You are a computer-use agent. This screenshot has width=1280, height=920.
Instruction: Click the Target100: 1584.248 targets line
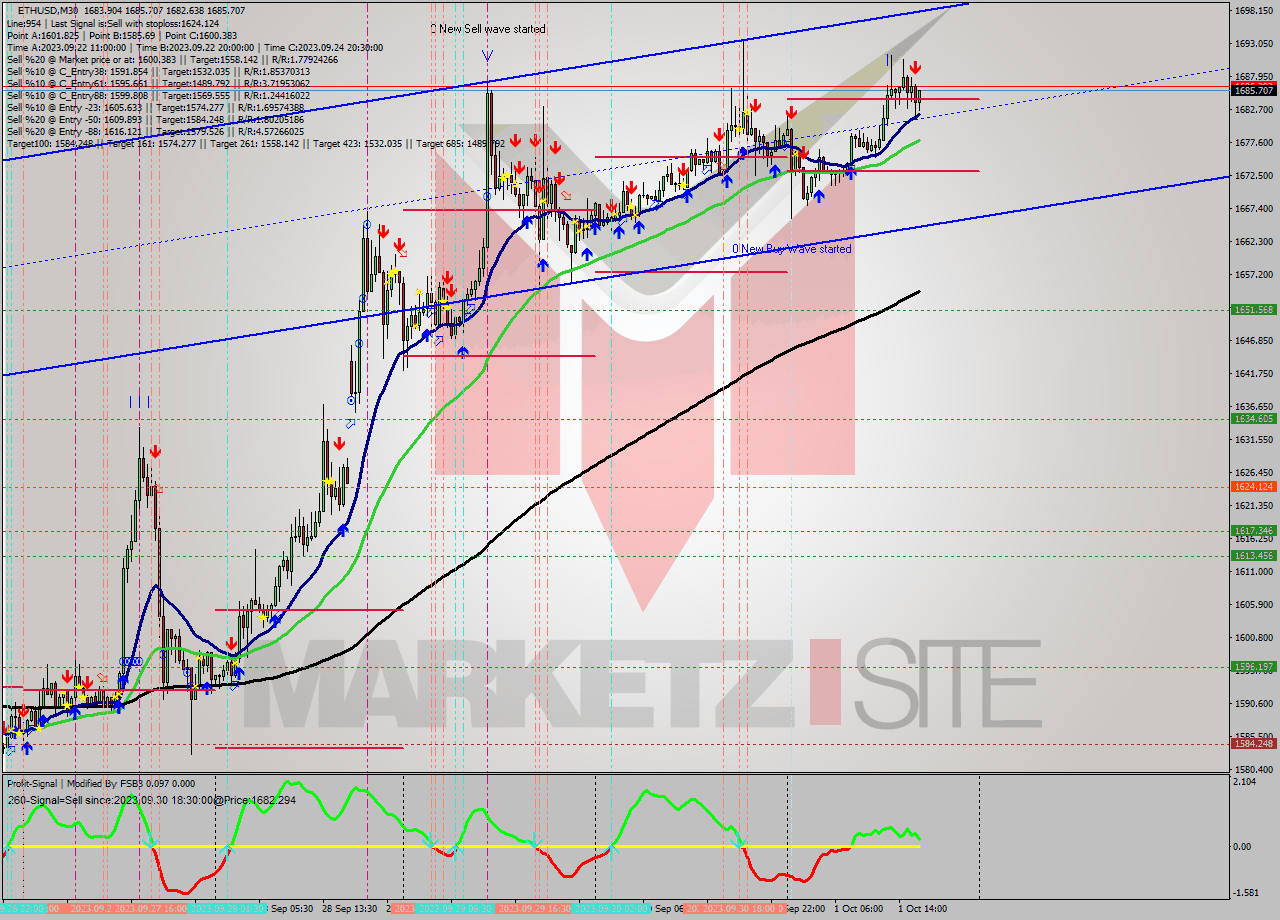255,143
